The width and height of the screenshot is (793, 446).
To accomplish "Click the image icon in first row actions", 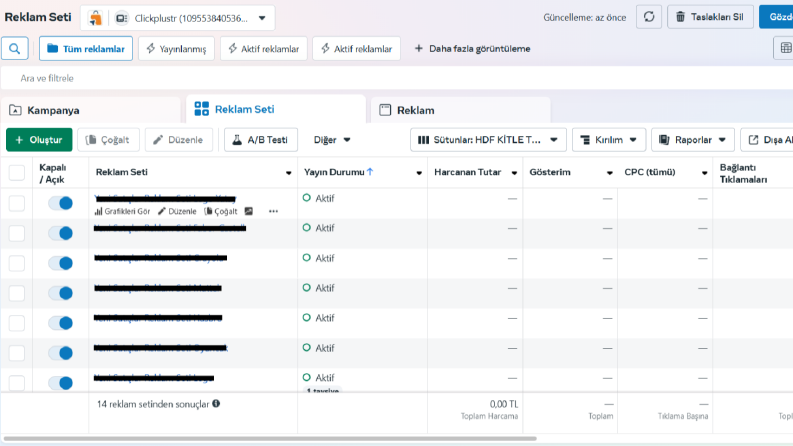I will (x=248, y=211).
